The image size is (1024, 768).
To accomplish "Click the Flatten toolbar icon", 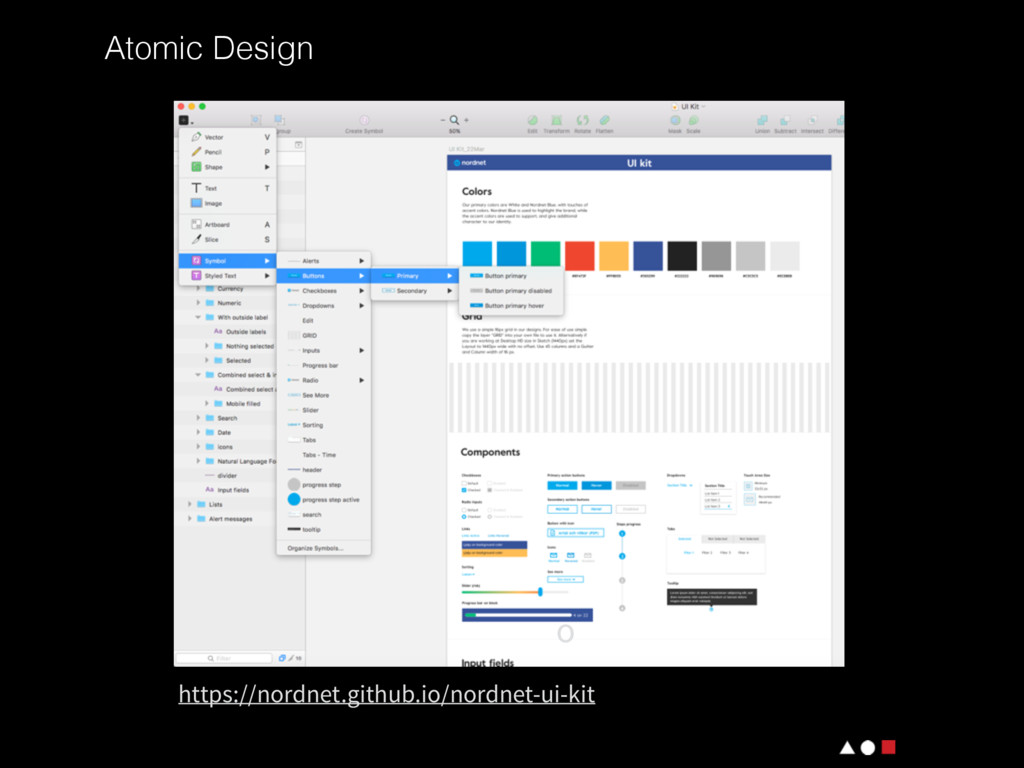I will click(x=605, y=120).
